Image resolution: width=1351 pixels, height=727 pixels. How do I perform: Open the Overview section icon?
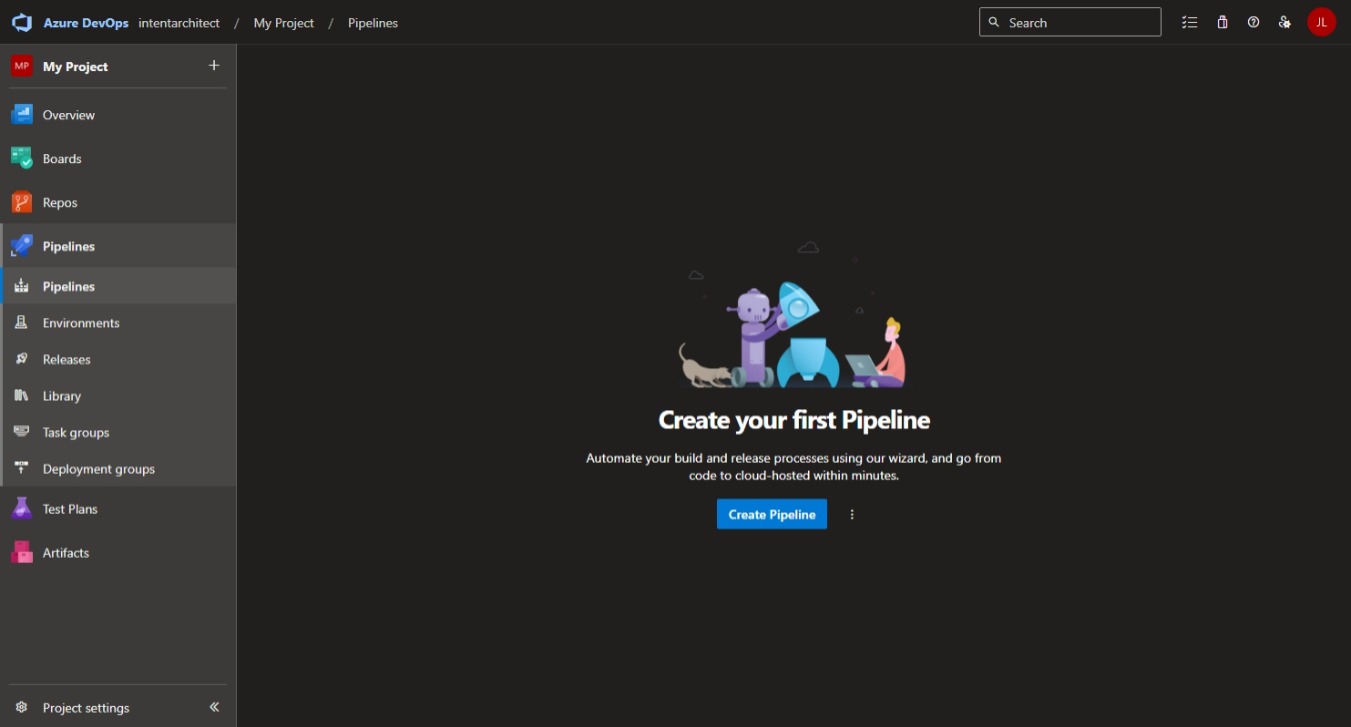click(22, 115)
